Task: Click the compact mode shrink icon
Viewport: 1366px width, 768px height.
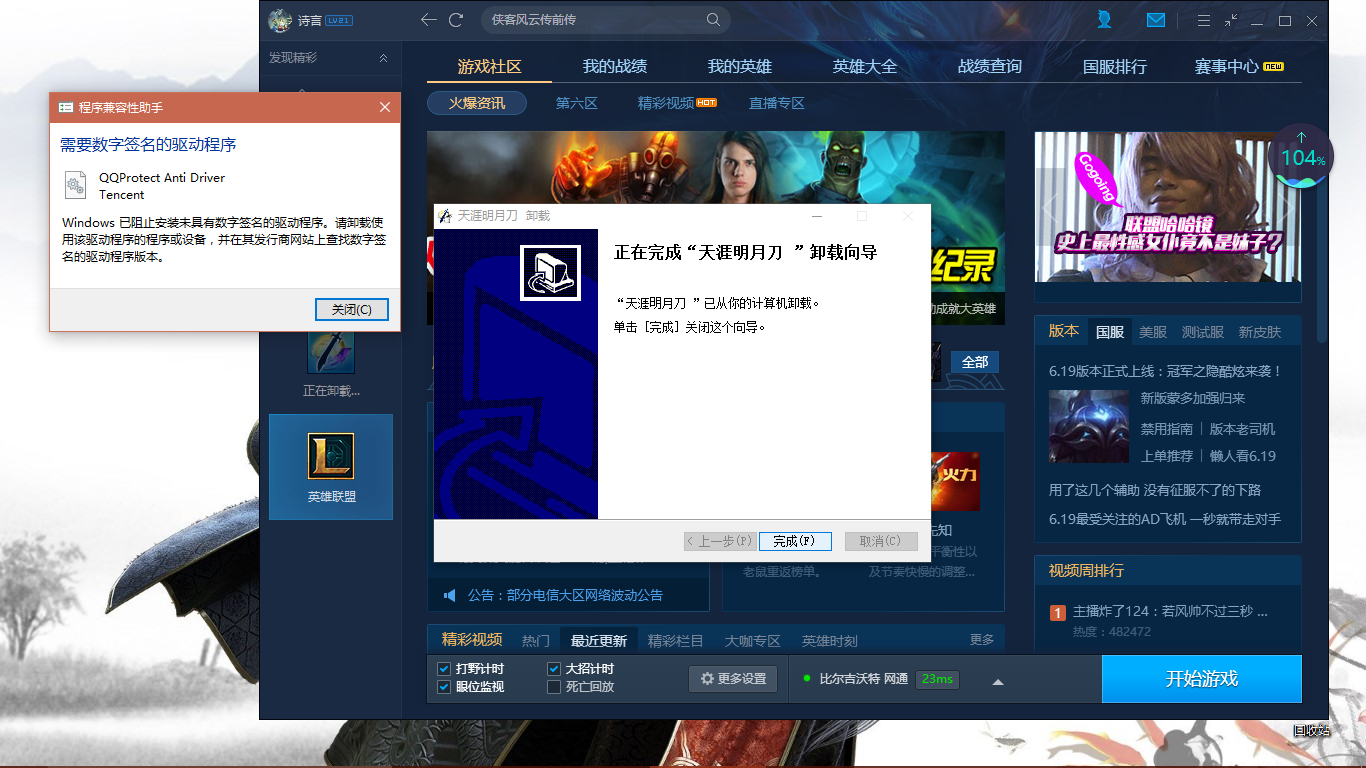Action: pos(1231,20)
